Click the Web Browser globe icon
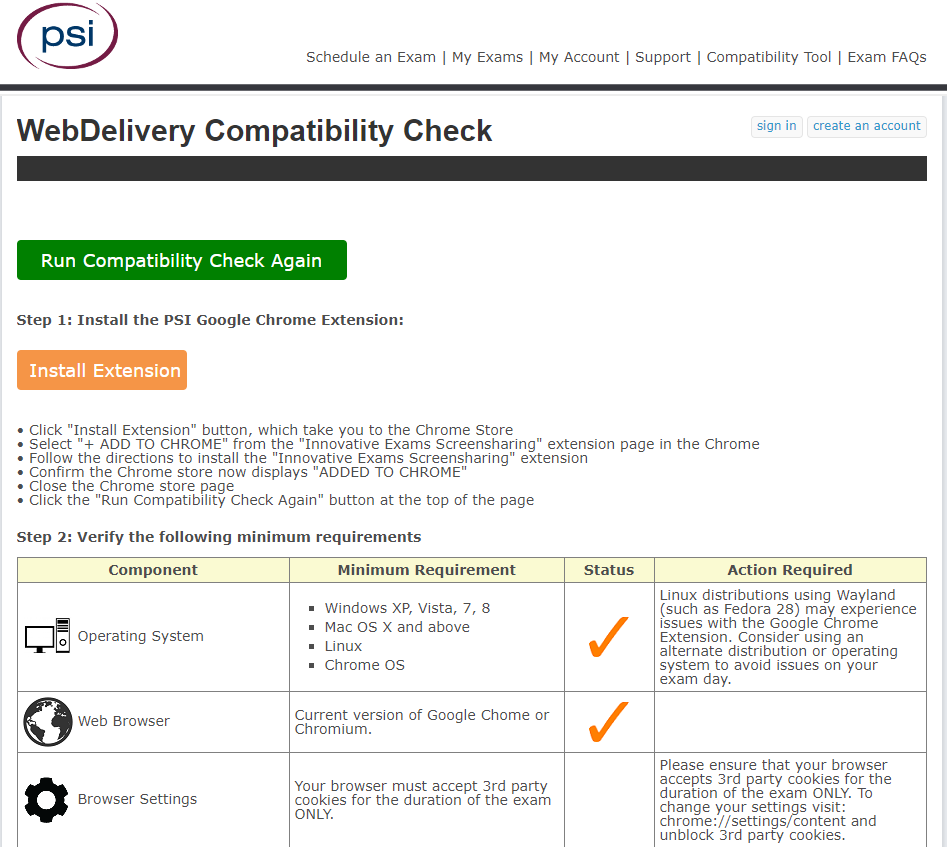 pyautogui.click(x=48, y=721)
